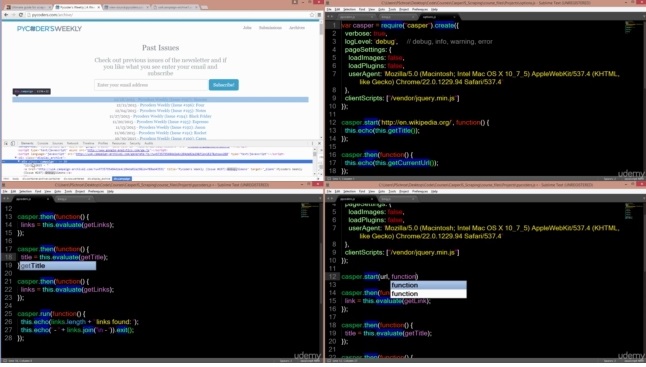Close the DevTools panel

point(319,143)
